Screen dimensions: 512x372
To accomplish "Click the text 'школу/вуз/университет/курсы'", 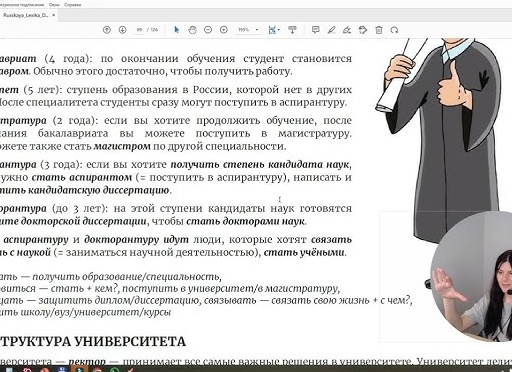I will [96, 312].
